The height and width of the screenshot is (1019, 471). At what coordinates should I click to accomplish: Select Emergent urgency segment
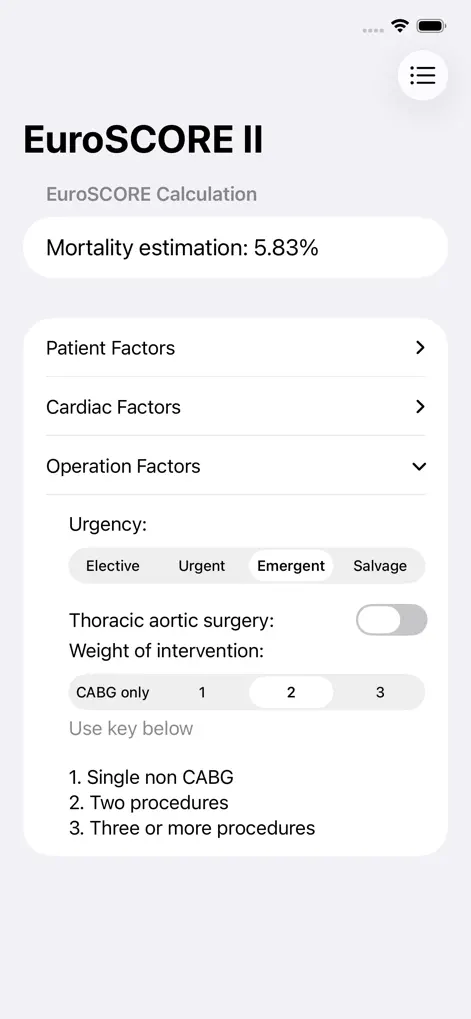[290, 565]
